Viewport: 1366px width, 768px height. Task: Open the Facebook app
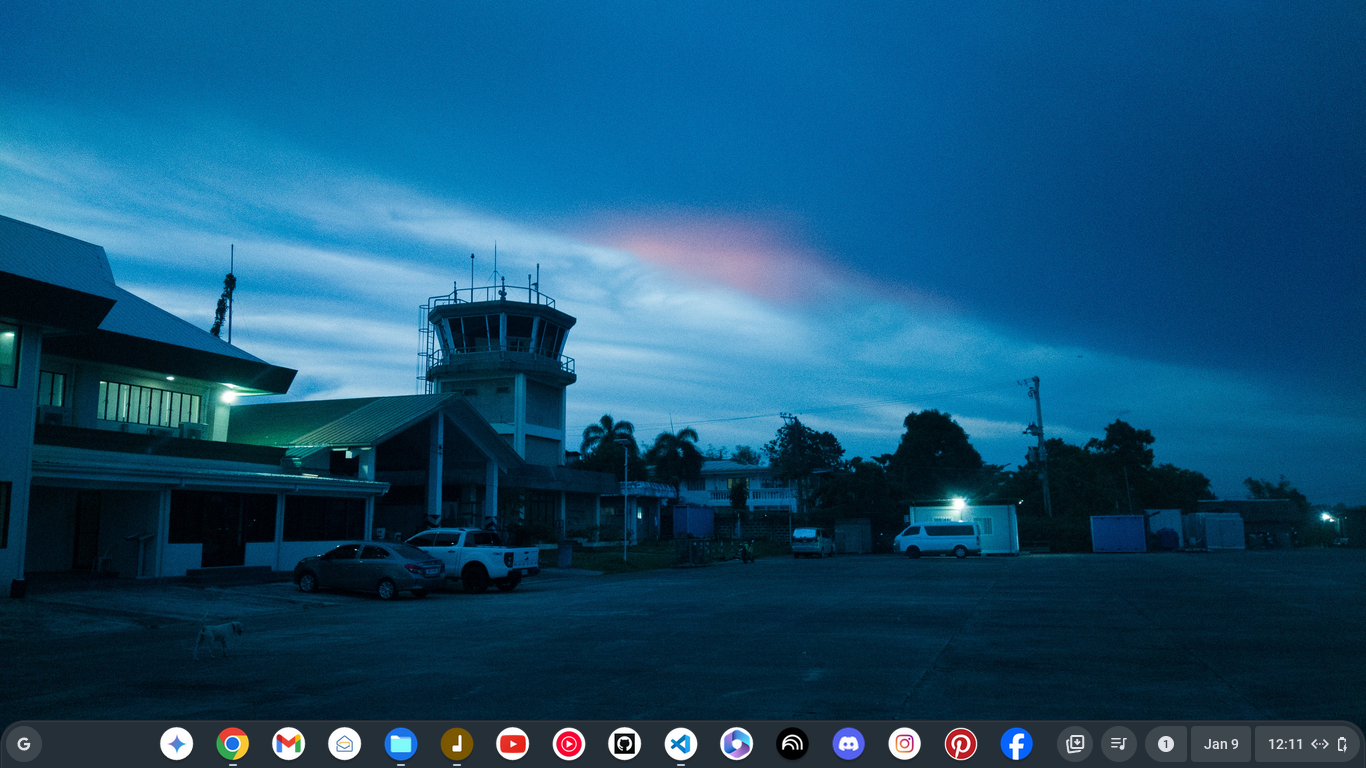click(1017, 744)
